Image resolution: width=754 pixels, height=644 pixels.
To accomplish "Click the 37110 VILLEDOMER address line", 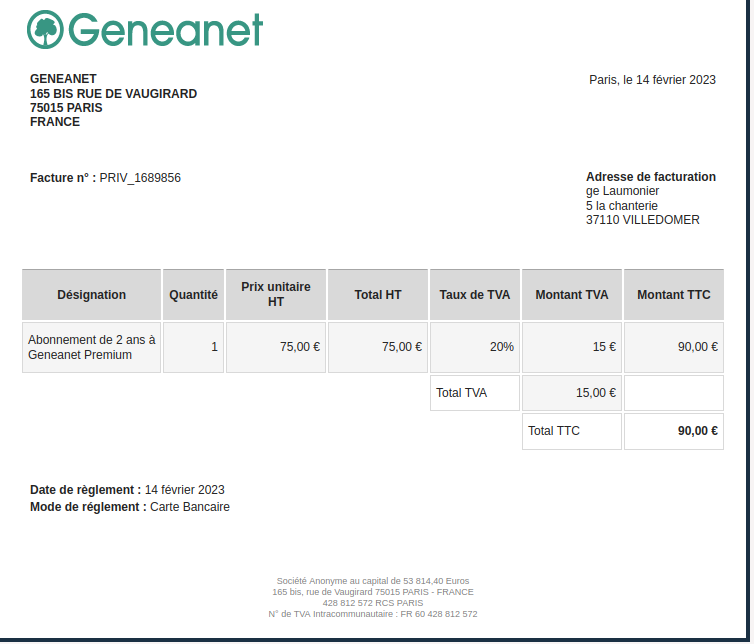I will (x=642, y=220).
